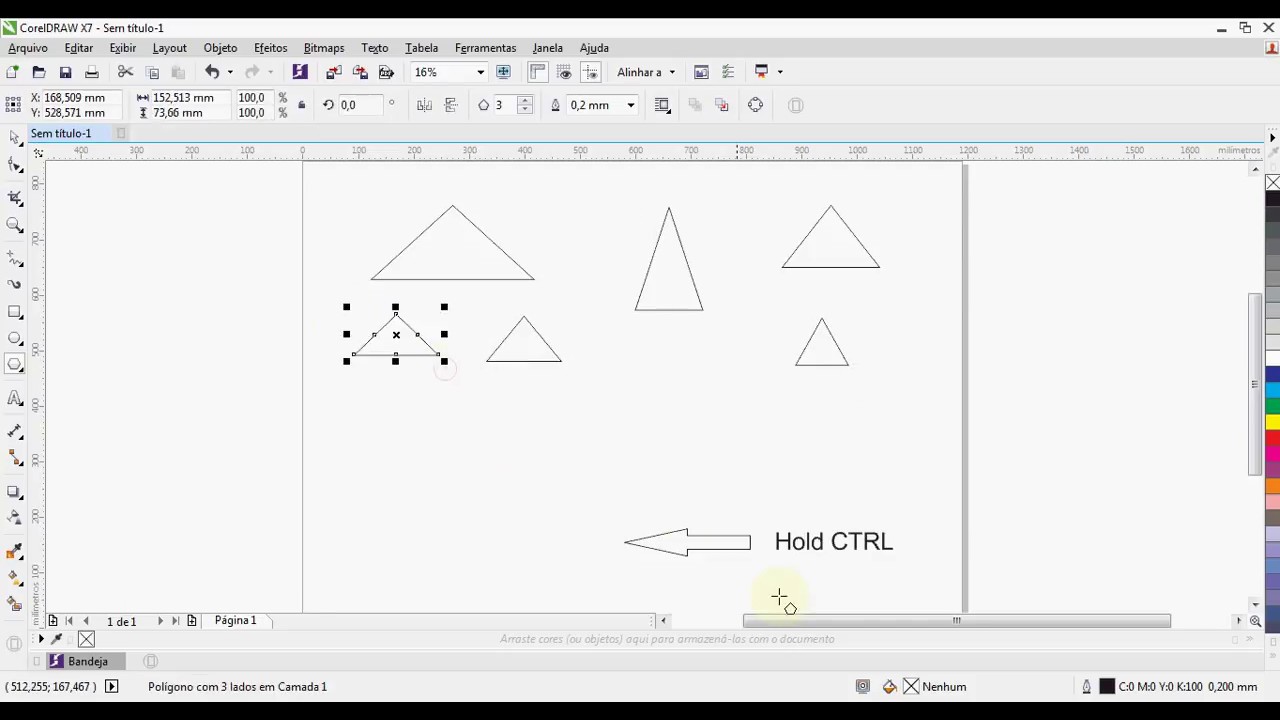The height and width of the screenshot is (720, 1280).
Task: Select the Ellipse tool
Action: [15, 338]
